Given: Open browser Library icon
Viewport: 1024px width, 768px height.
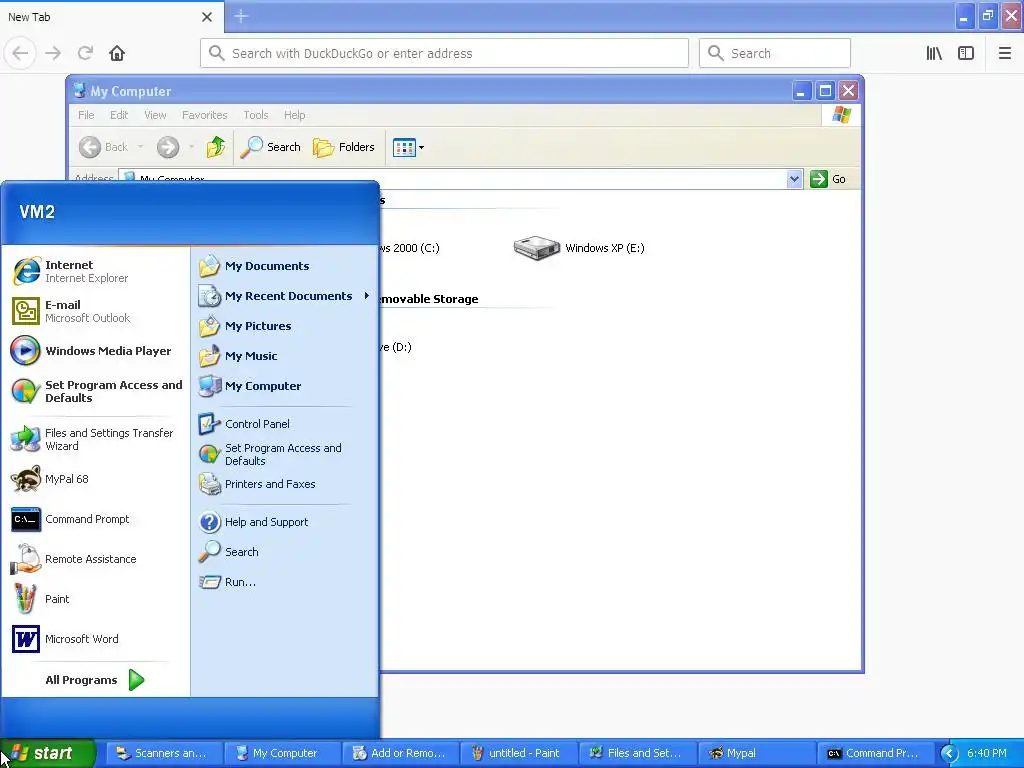Looking at the screenshot, I should (934, 53).
